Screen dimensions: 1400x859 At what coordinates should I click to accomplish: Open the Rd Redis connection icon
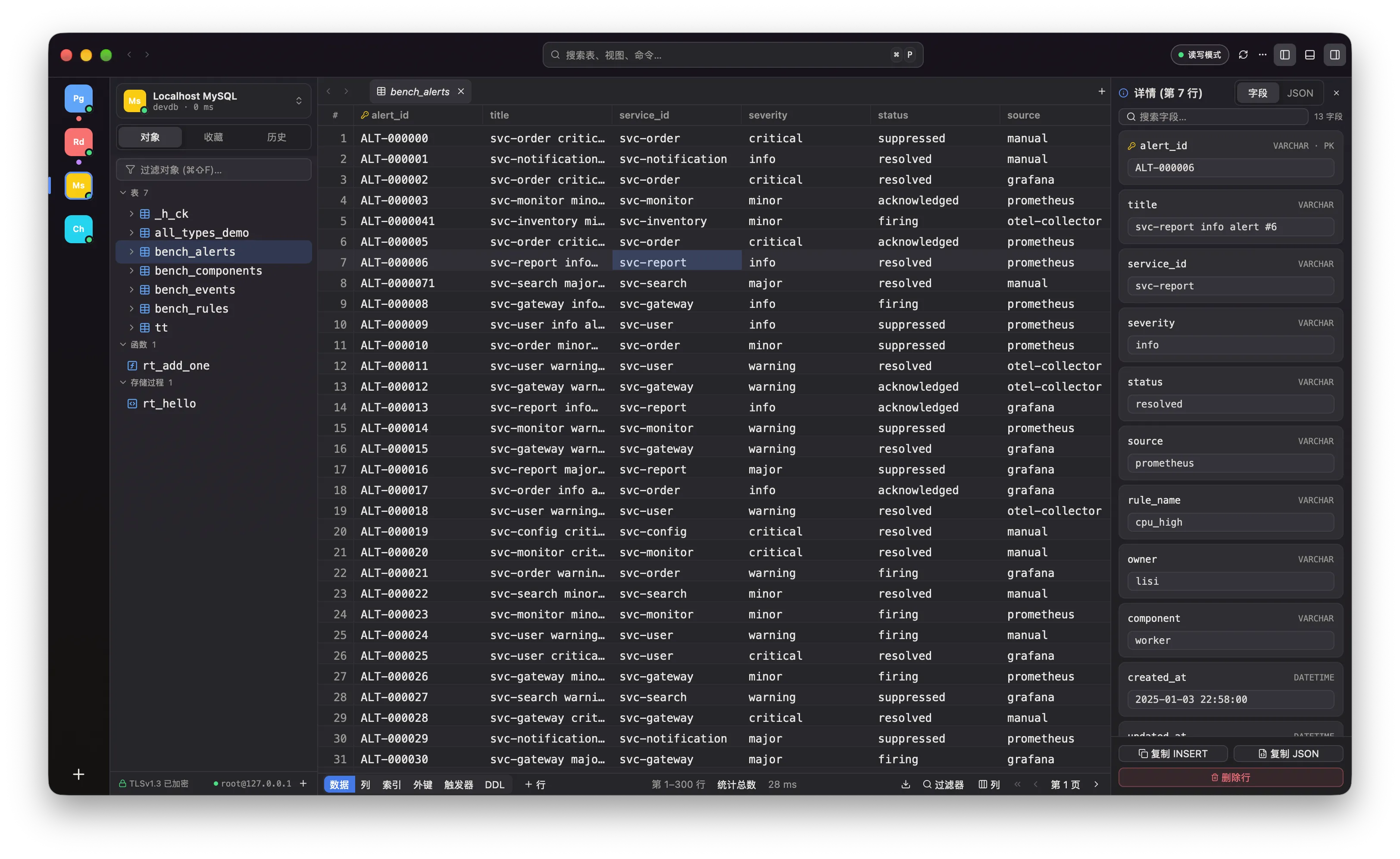point(78,141)
